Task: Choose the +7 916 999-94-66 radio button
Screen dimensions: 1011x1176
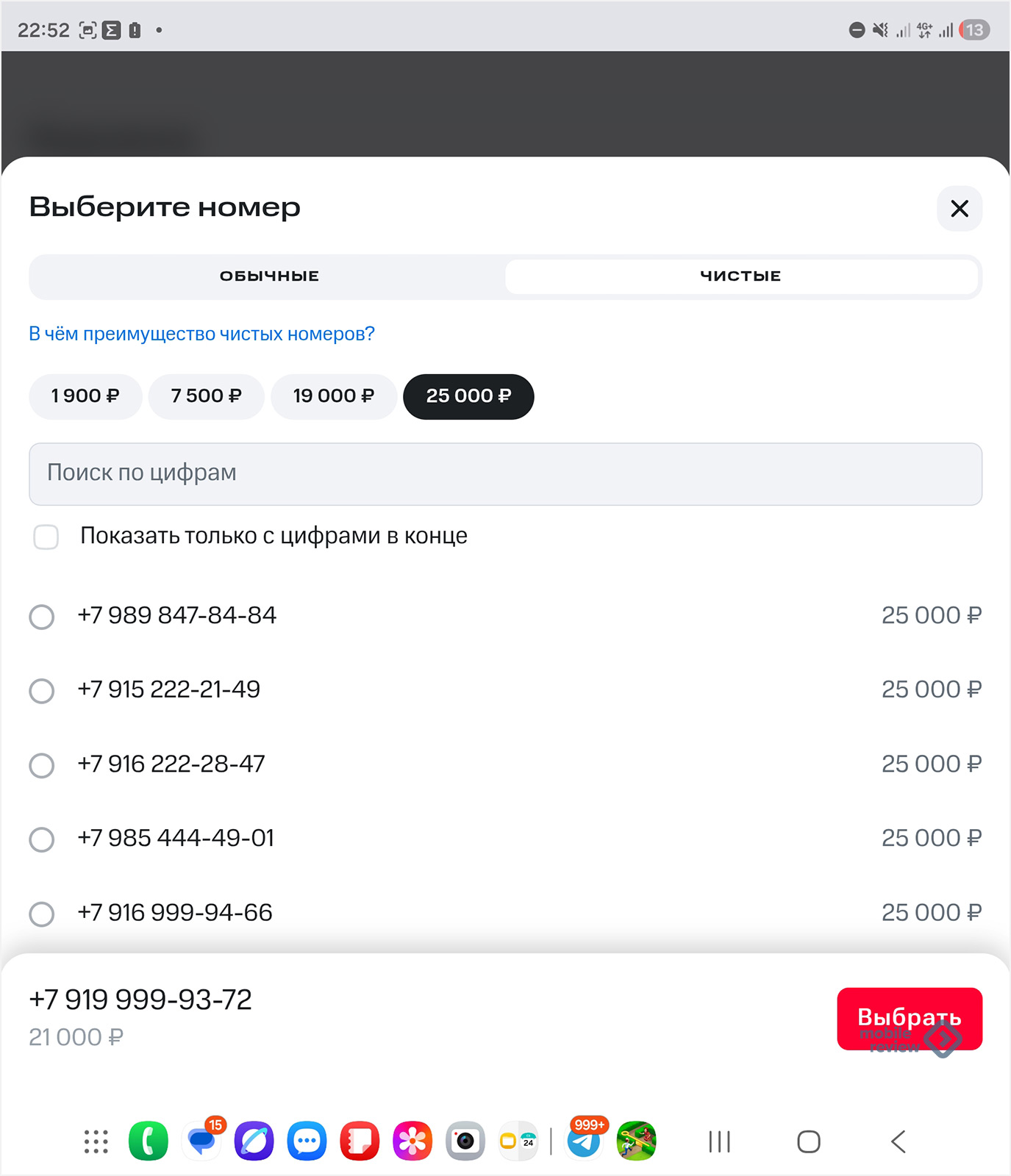Action: 42,914
